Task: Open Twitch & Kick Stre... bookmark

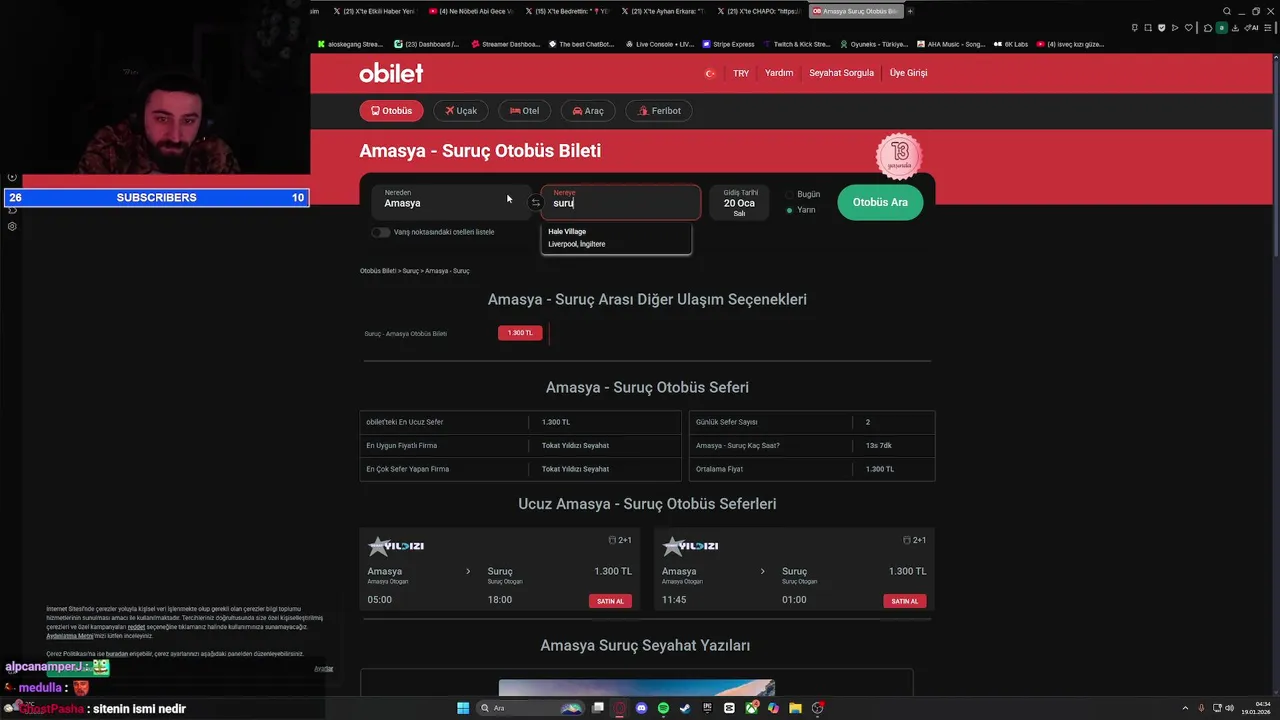Action: 797,44
